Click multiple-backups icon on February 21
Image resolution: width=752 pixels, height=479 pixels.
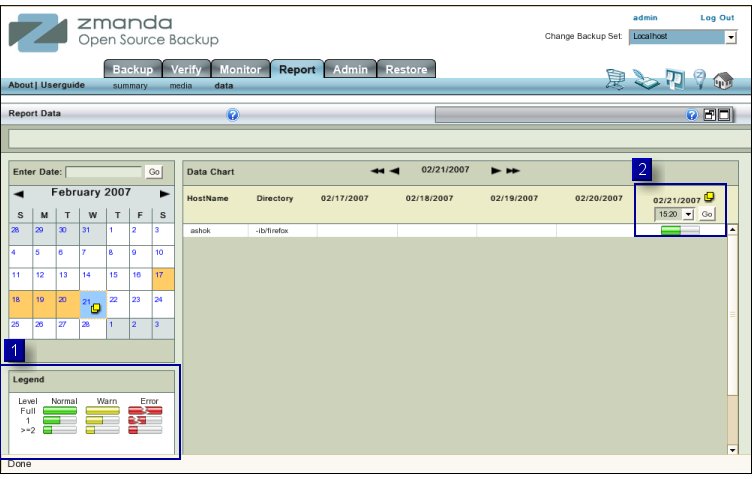click(96, 308)
